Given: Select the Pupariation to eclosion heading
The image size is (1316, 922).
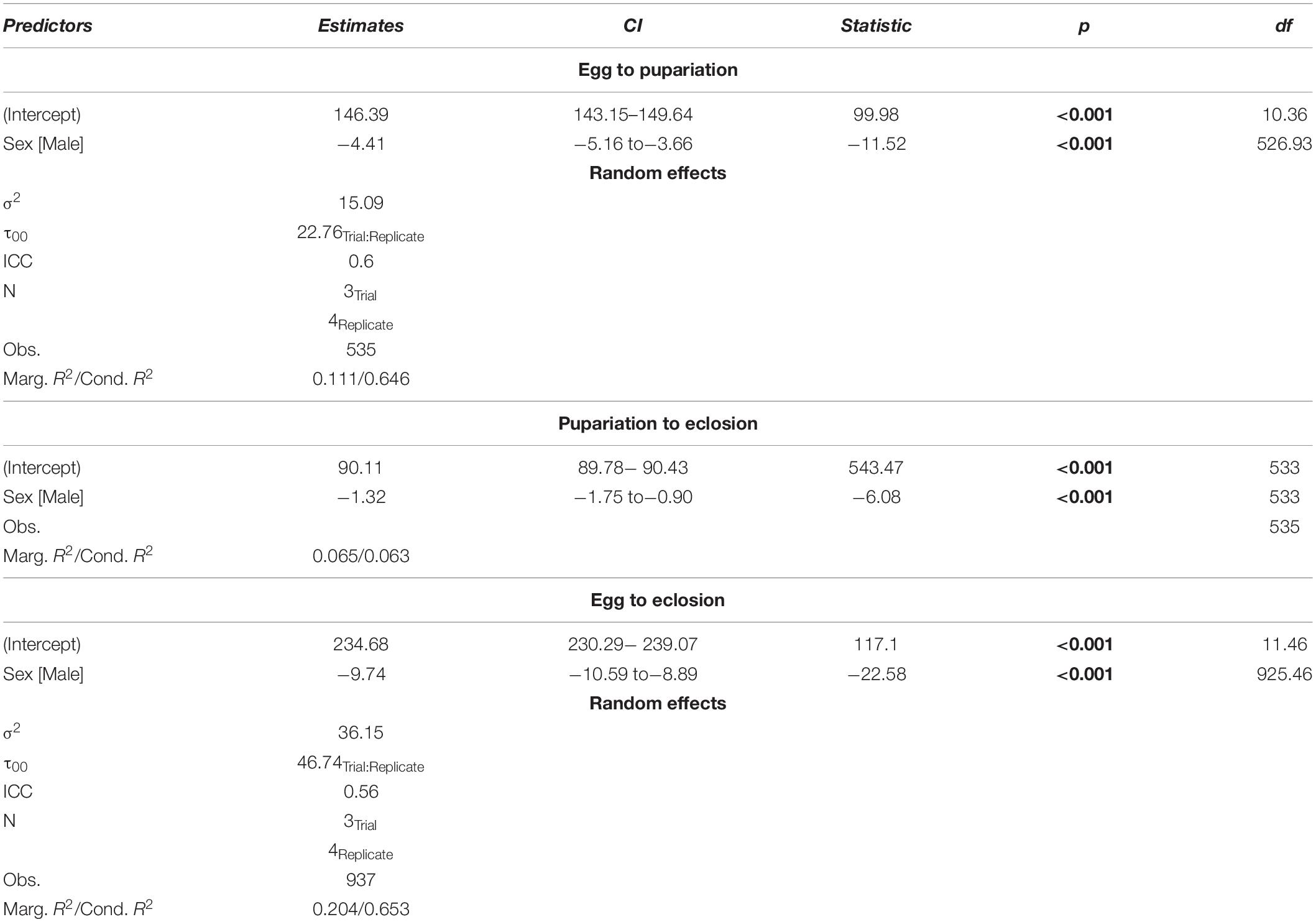Looking at the screenshot, I should [658, 423].
